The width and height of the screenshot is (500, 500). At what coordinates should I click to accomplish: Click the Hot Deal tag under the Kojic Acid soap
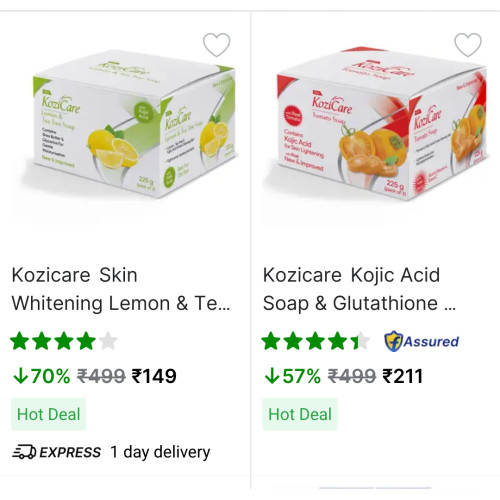pyautogui.click(x=300, y=414)
